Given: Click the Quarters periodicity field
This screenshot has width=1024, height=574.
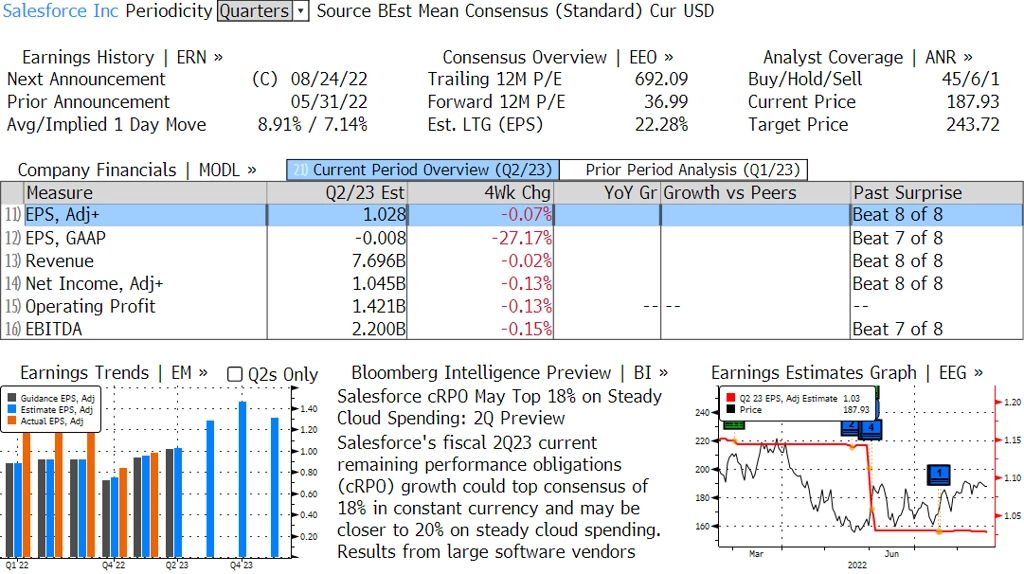Looking at the screenshot, I should tap(255, 11).
